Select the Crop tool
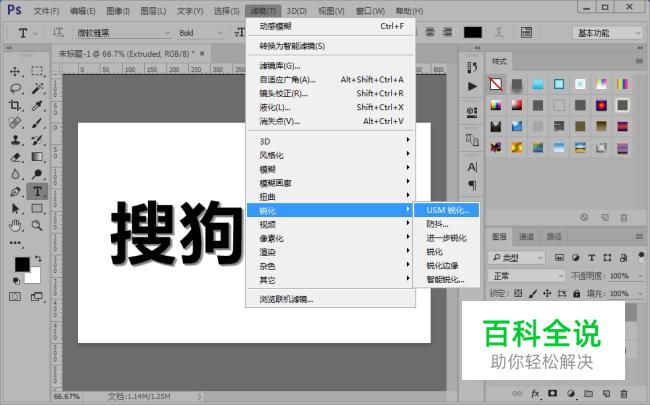650x405 pixels. 15,105
